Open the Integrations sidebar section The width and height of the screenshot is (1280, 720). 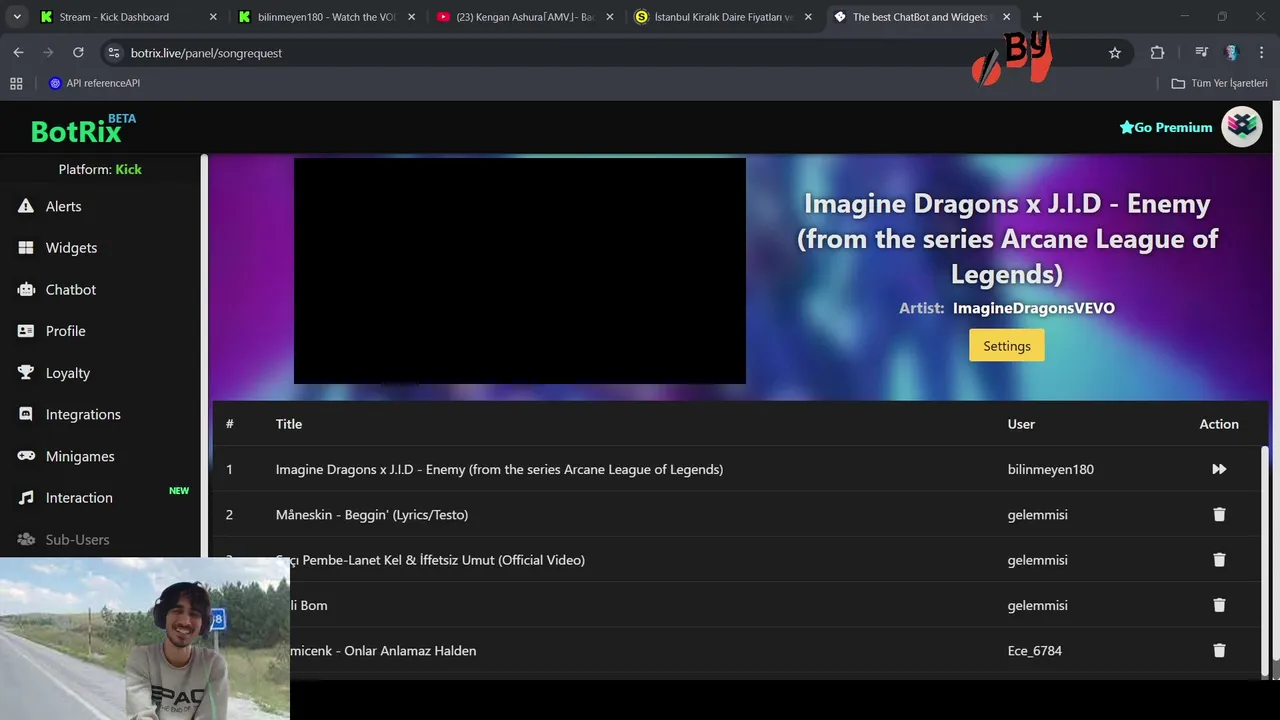tap(69, 414)
